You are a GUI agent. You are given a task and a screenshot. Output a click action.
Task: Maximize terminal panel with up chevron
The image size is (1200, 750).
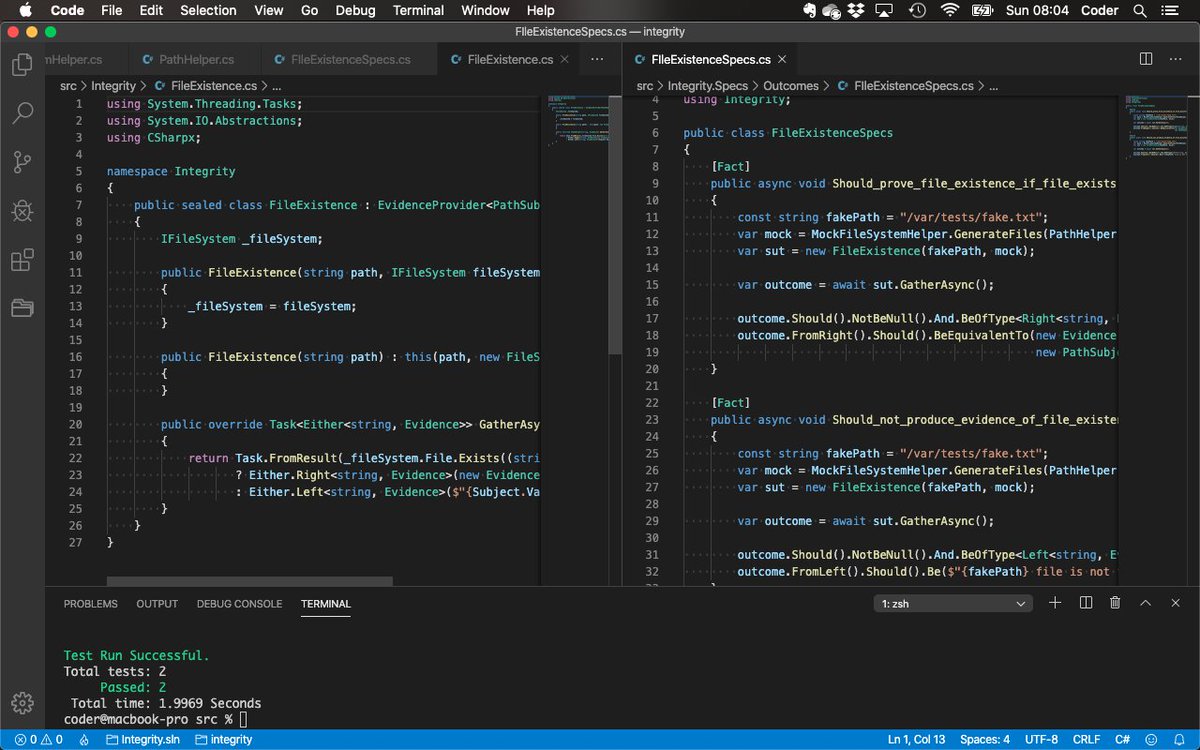pos(1146,603)
